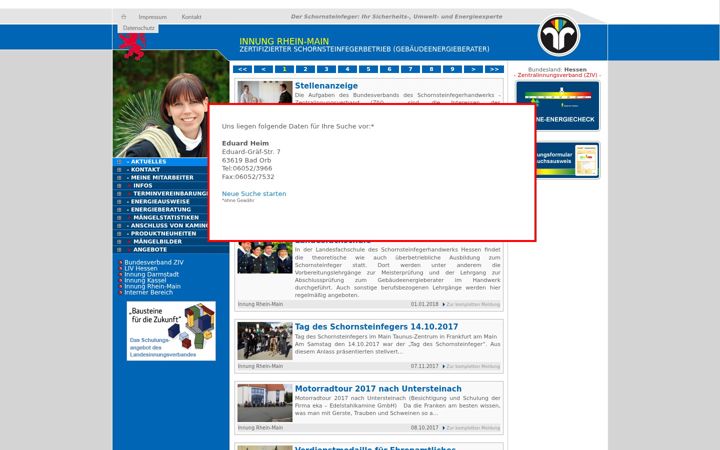720x450 pixels.
Task: Expand the square icon beside INFOS
Action: pos(119,186)
